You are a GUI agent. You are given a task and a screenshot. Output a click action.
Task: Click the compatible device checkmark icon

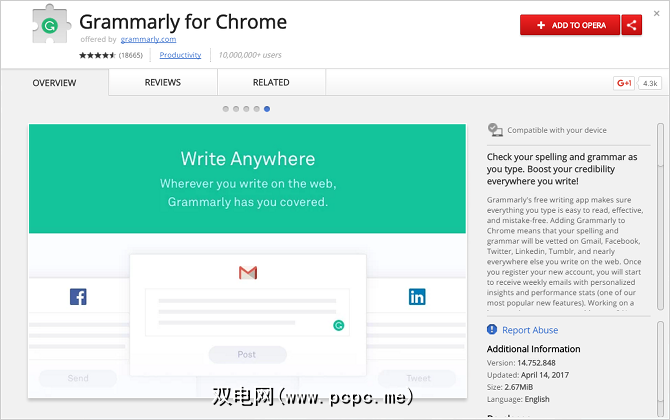pos(495,130)
